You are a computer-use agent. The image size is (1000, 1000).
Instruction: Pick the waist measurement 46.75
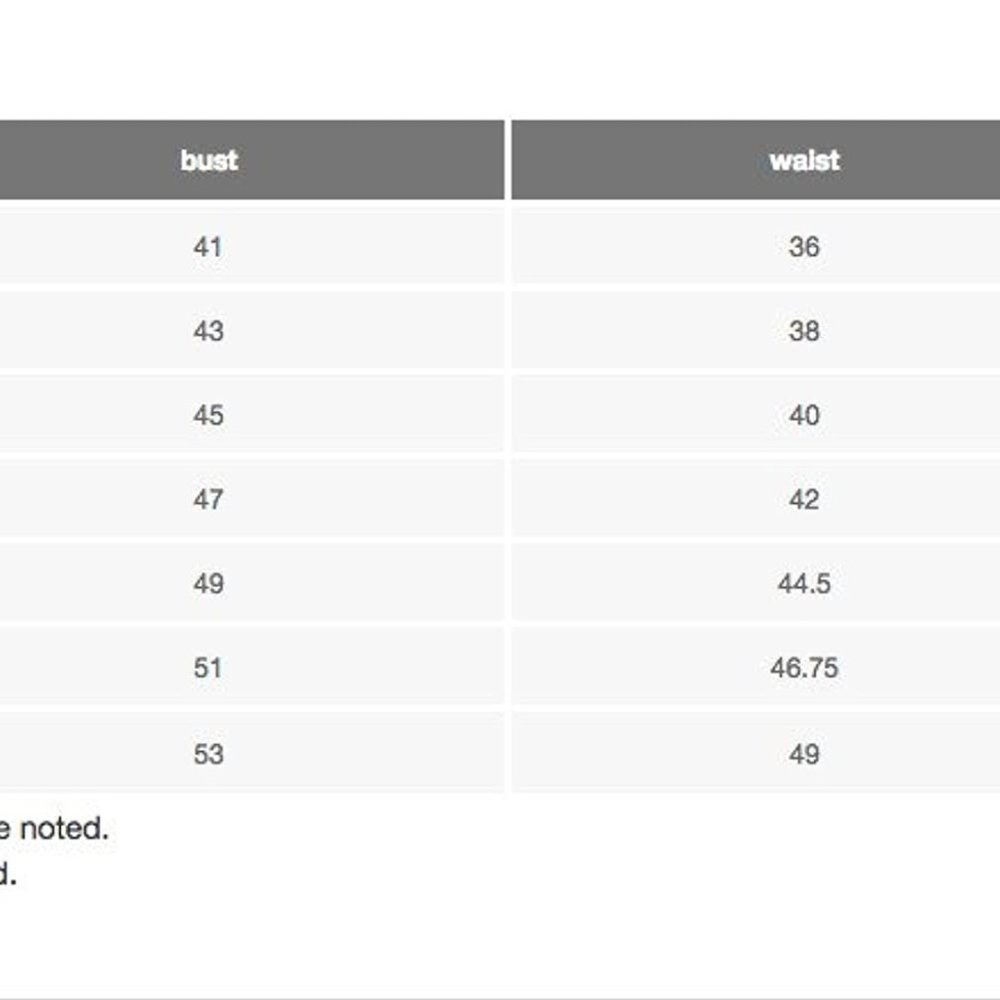(x=804, y=667)
